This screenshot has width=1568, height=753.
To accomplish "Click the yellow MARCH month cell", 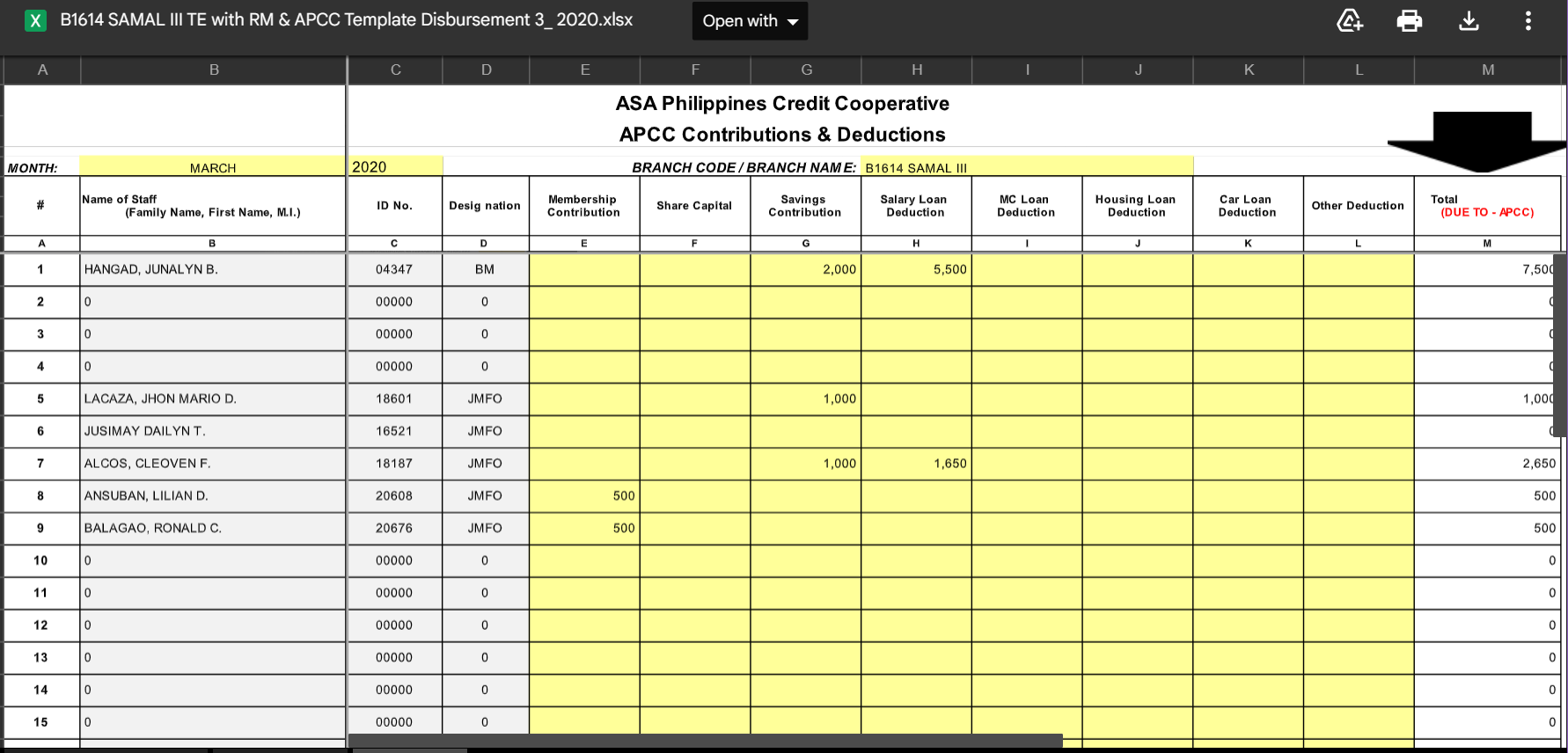I will (x=212, y=167).
